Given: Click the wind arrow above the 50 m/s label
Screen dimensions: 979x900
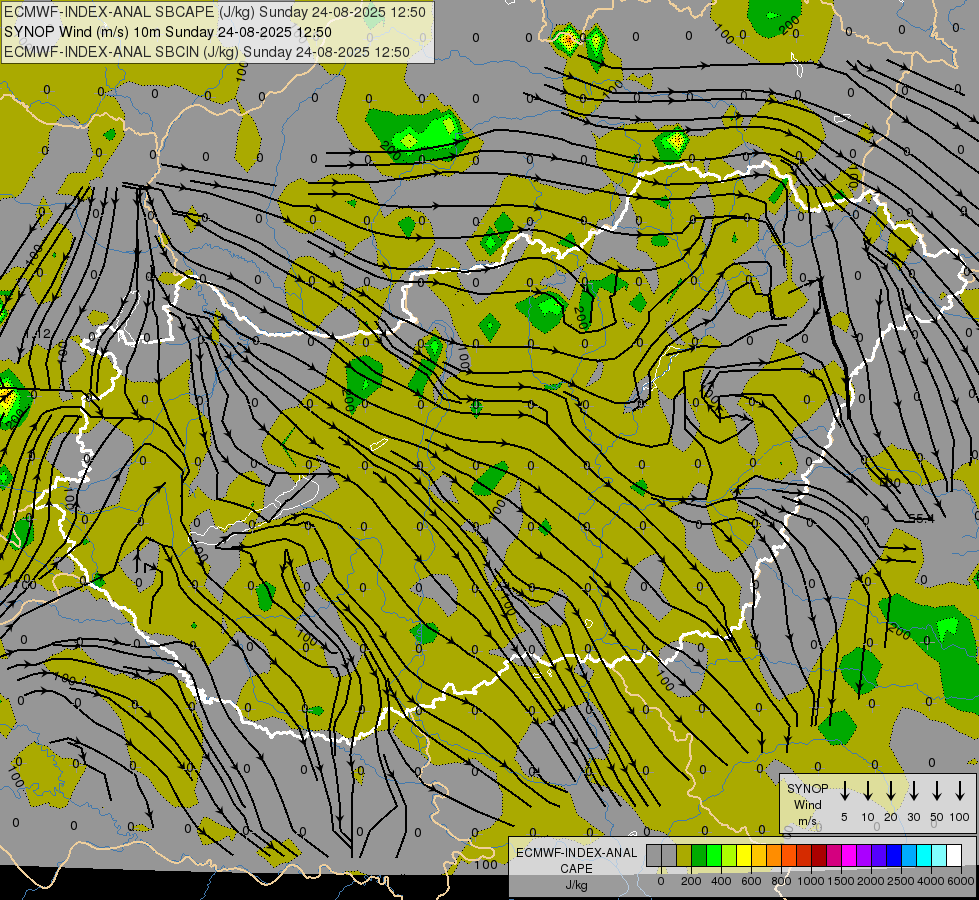Looking at the screenshot, I should click(x=937, y=791).
